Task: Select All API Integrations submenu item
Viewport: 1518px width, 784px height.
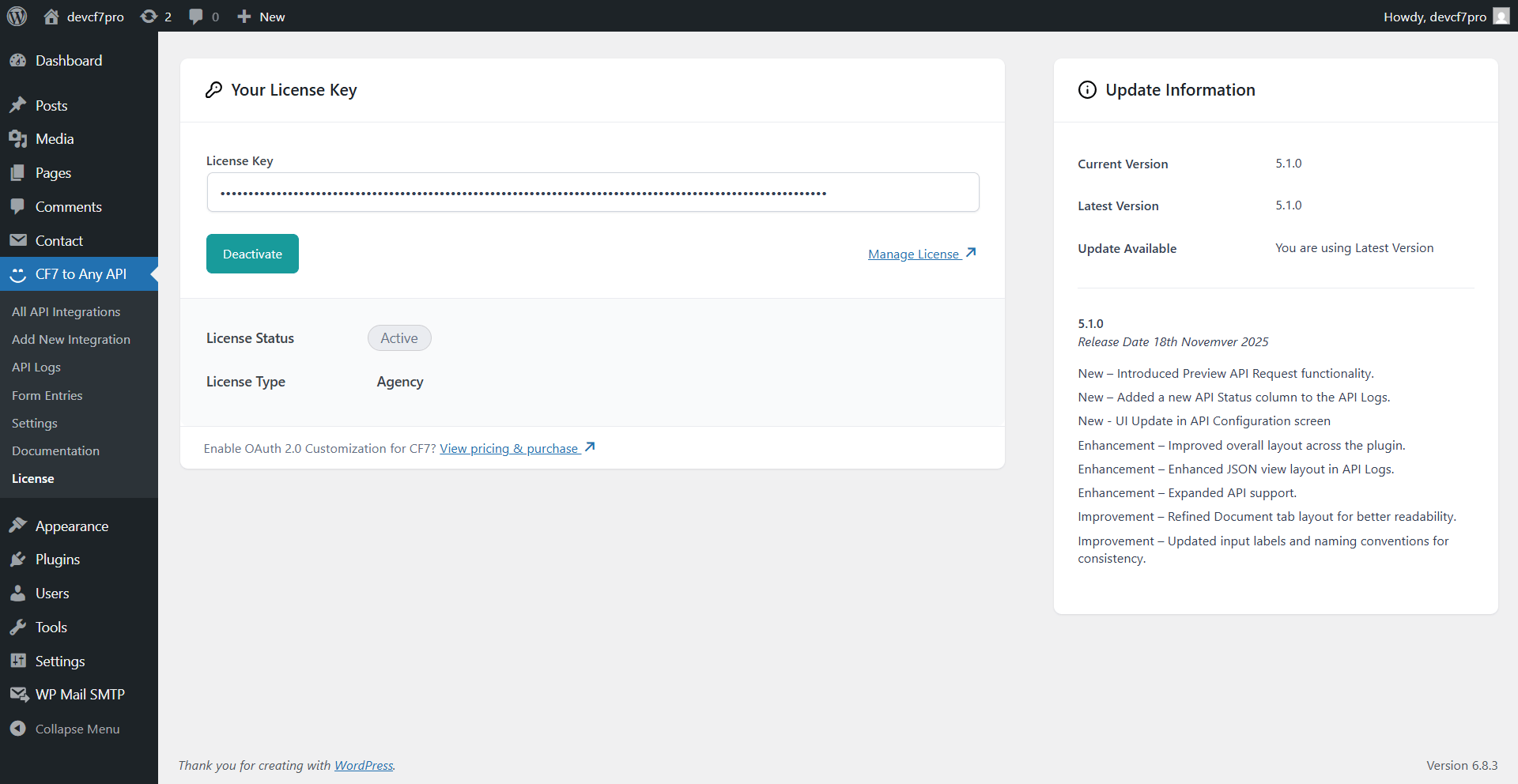Action: pyautogui.click(x=66, y=312)
